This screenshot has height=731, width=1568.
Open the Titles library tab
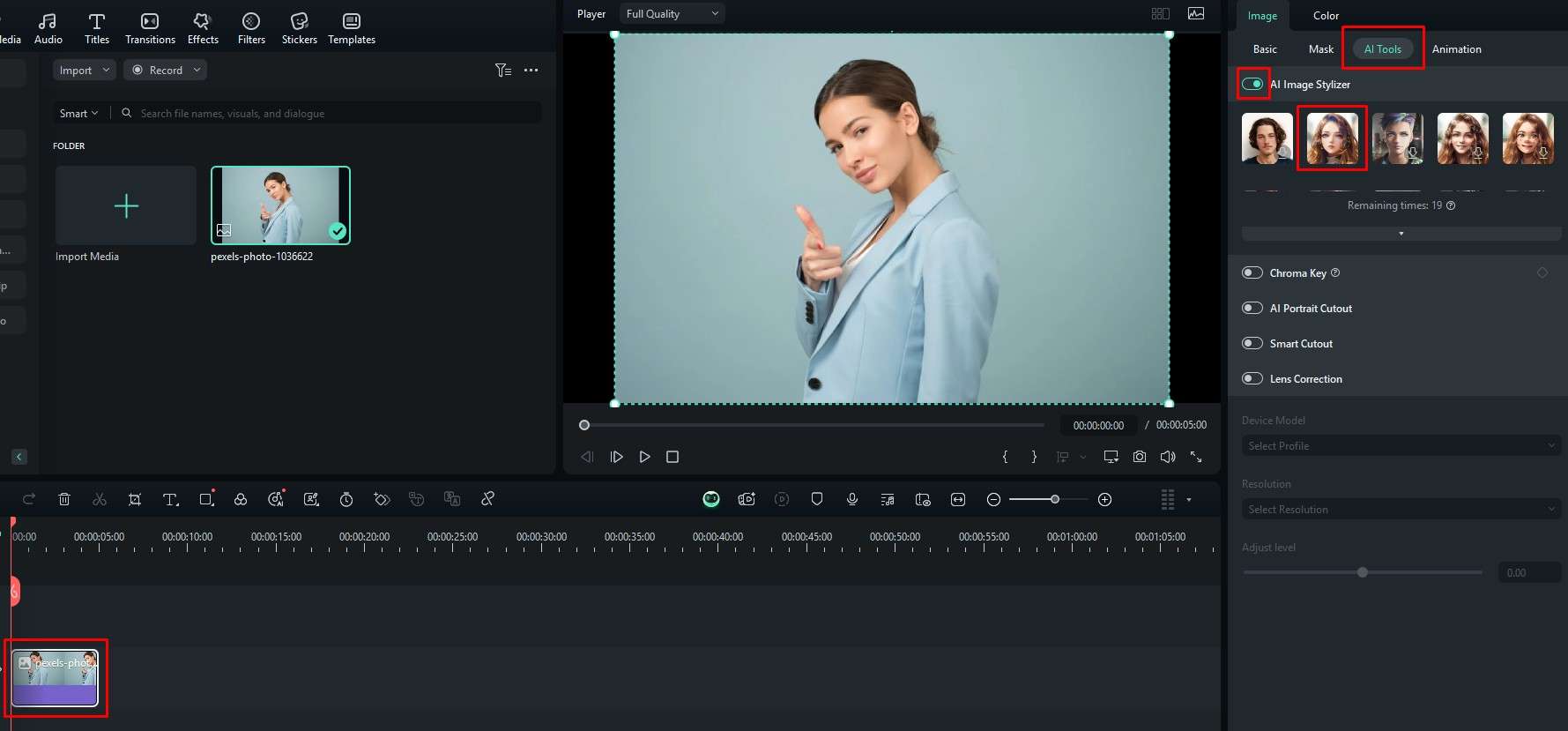pyautogui.click(x=97, y=28)
